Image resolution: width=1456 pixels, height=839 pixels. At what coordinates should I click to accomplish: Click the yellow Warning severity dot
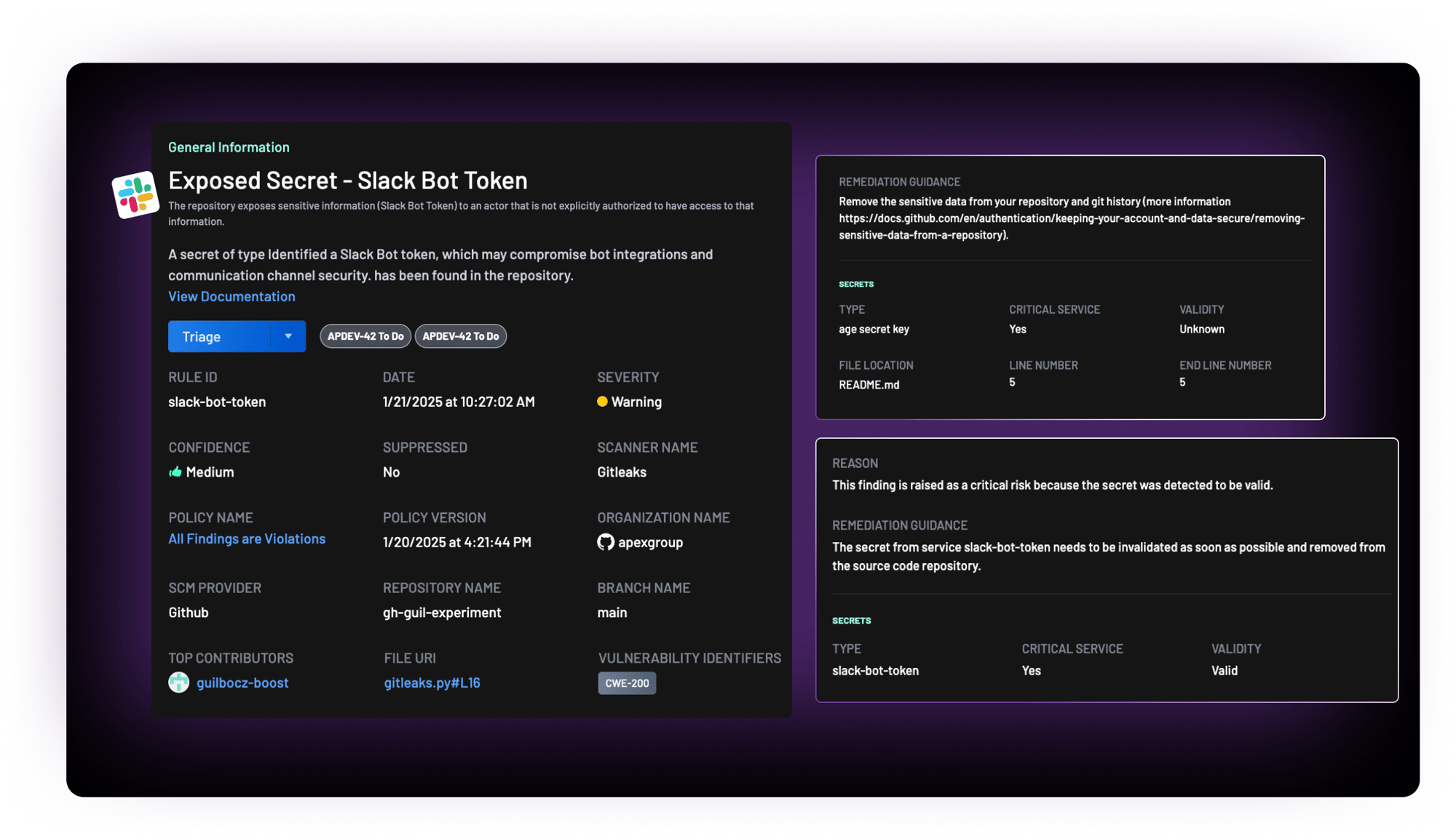click(602, 402)
